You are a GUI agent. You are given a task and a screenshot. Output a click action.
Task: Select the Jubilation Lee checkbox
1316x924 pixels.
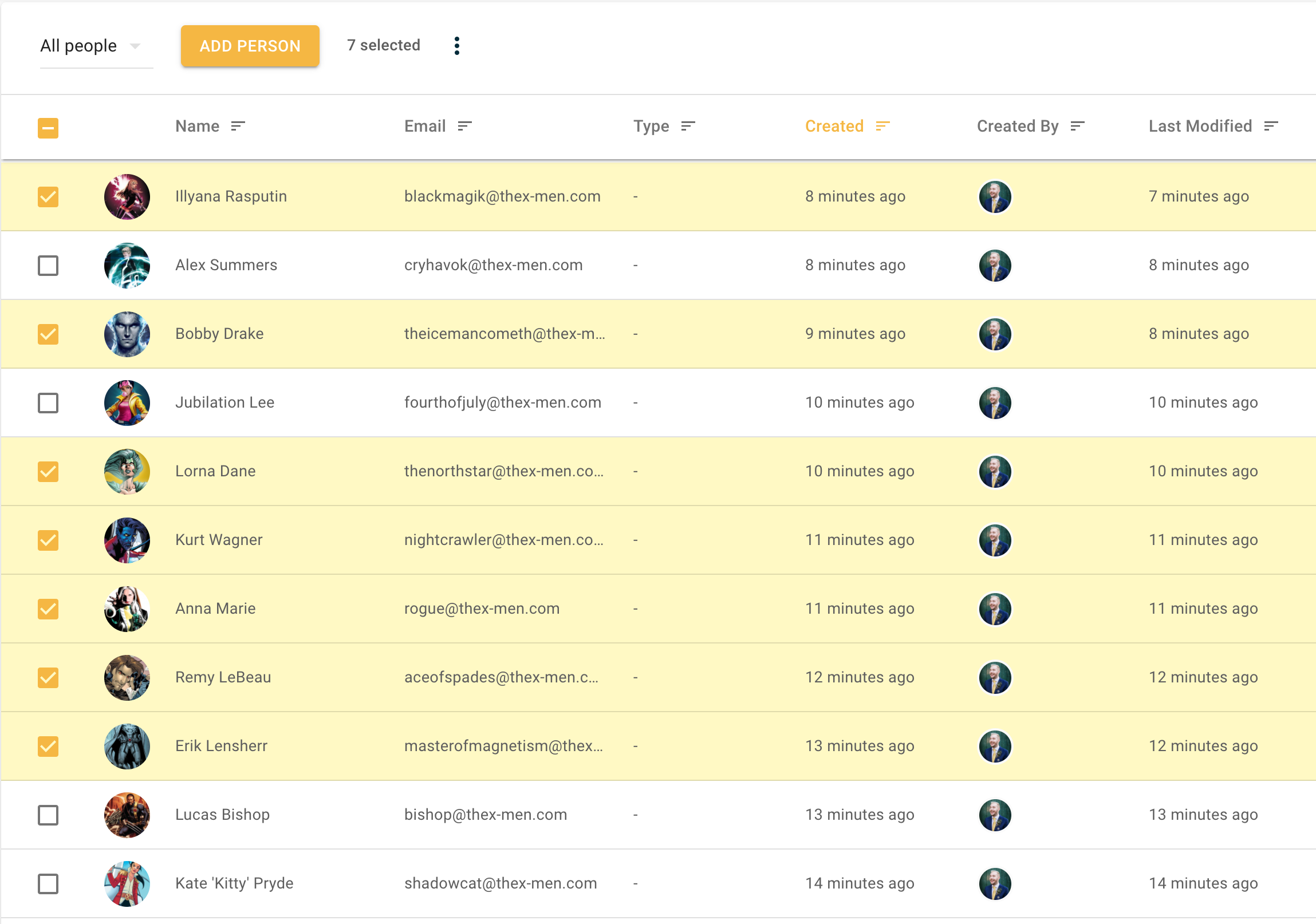coord(48,402)
